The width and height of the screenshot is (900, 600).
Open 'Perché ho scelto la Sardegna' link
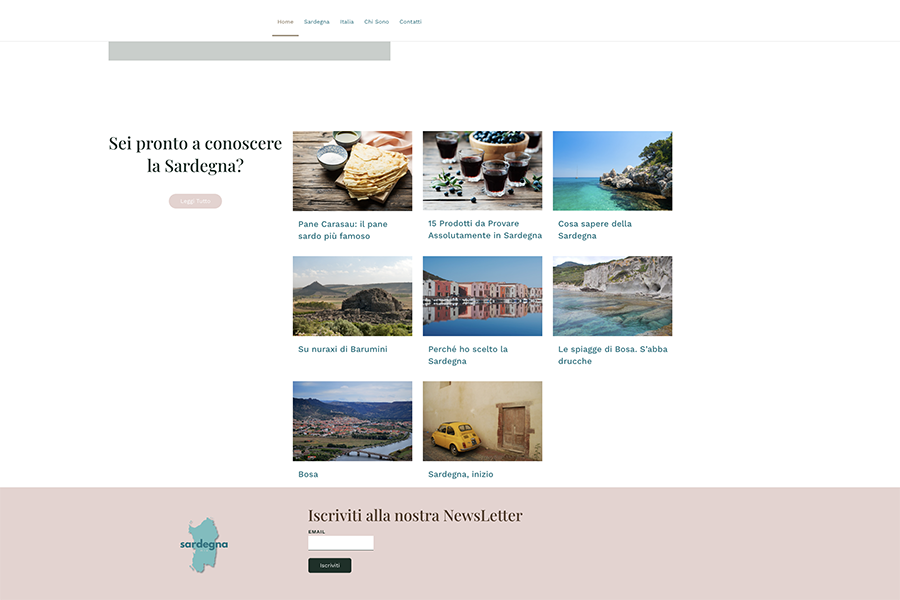coord(468,355)
